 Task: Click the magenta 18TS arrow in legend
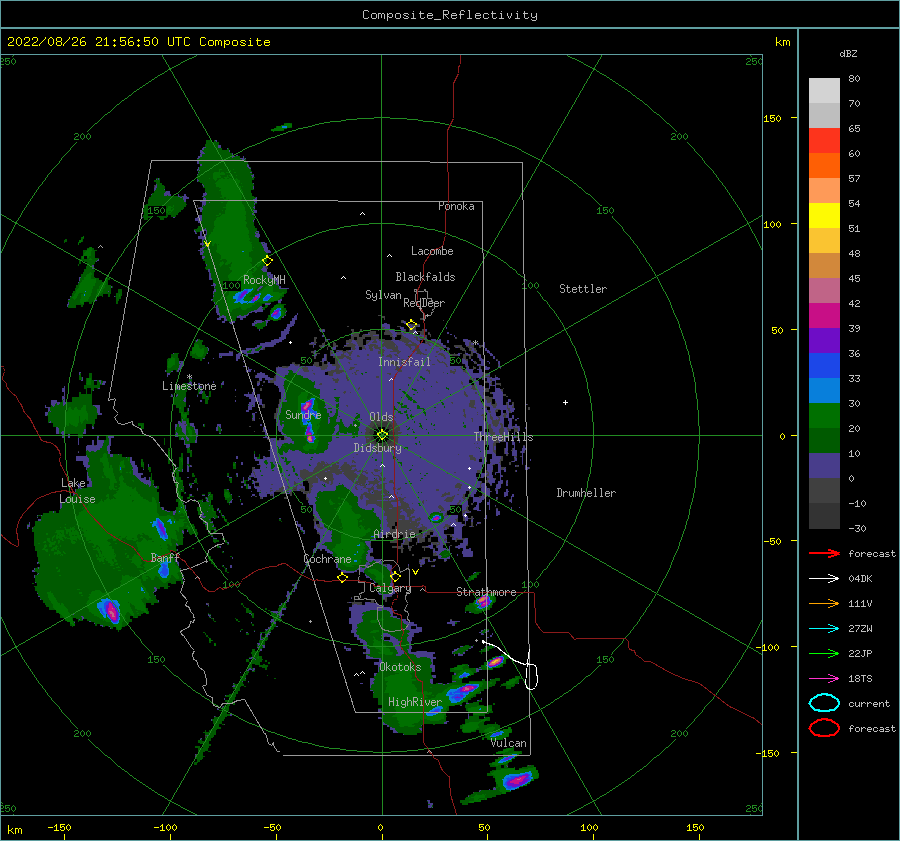[824, 679]
